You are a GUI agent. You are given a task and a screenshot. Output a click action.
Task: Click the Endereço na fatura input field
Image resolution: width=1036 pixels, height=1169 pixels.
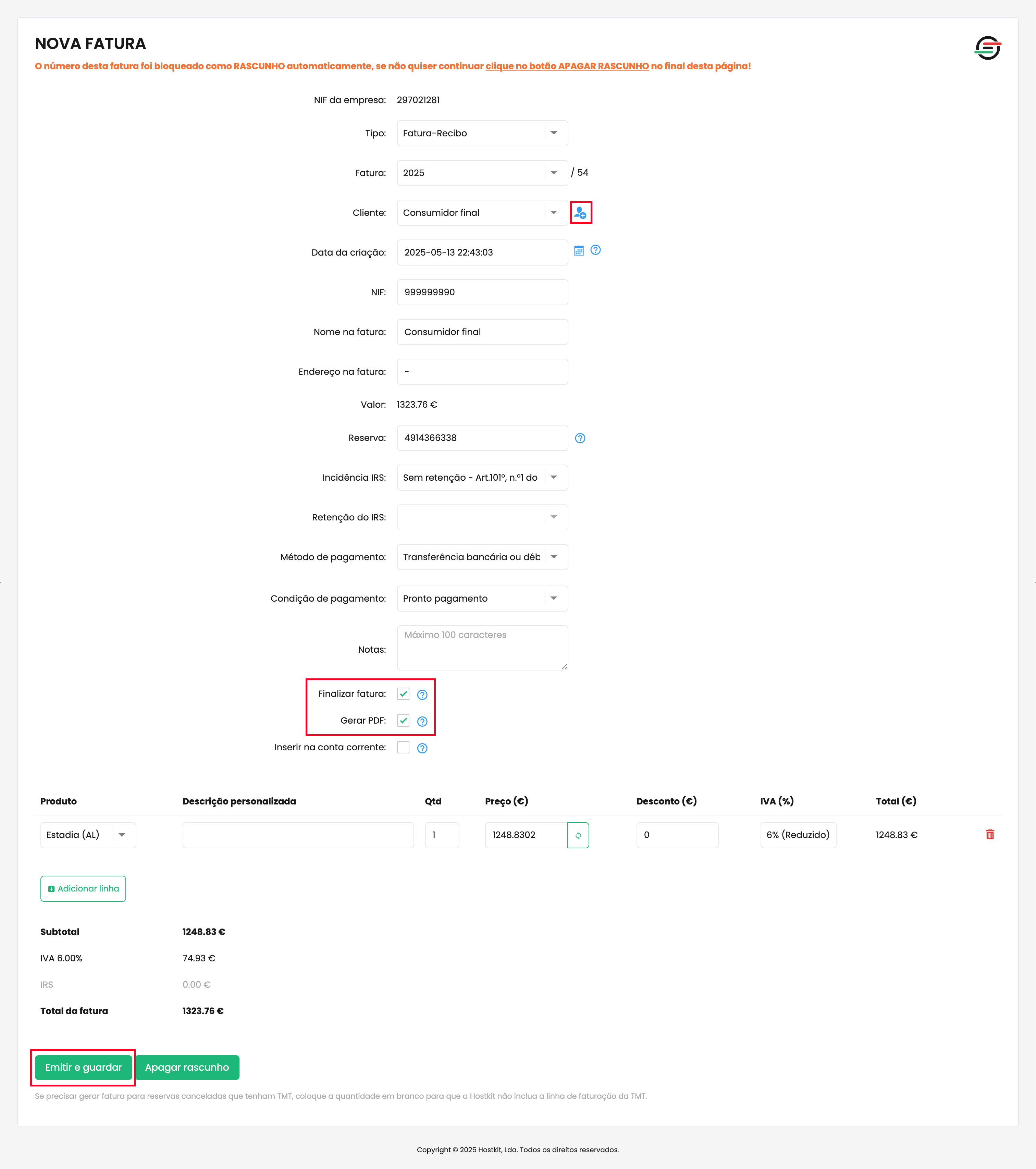click(482, 372)
